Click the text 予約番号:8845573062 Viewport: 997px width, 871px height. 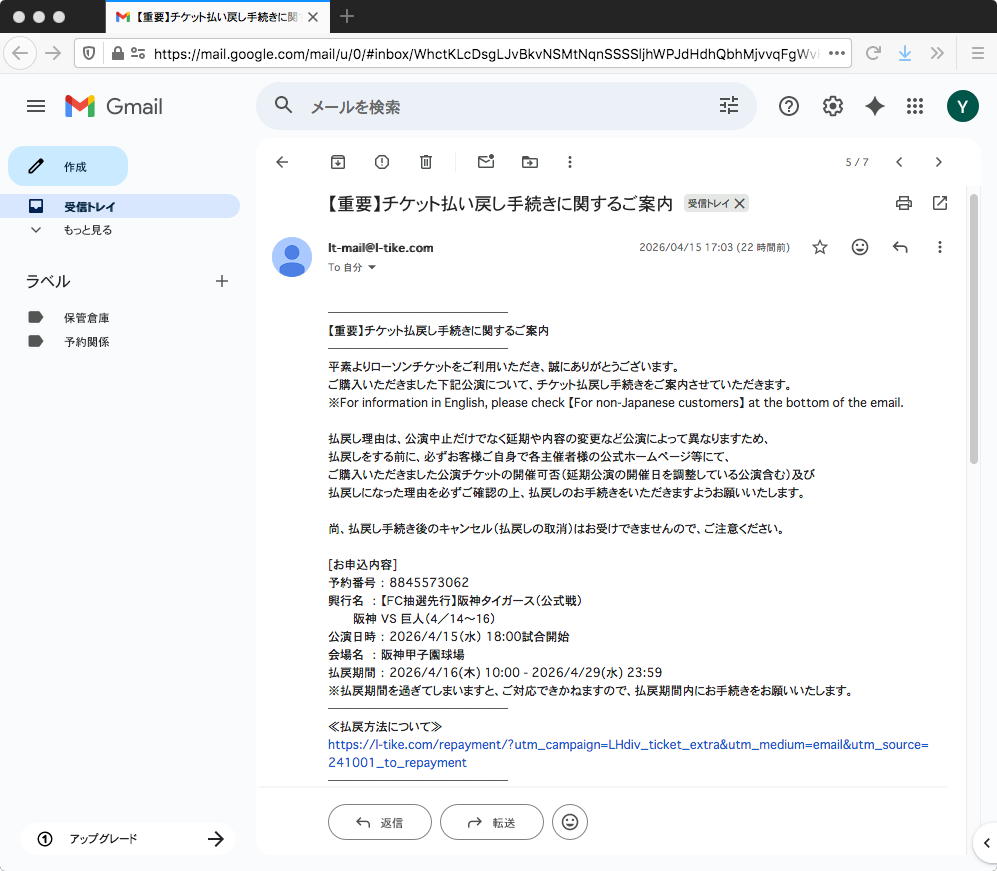399,583
